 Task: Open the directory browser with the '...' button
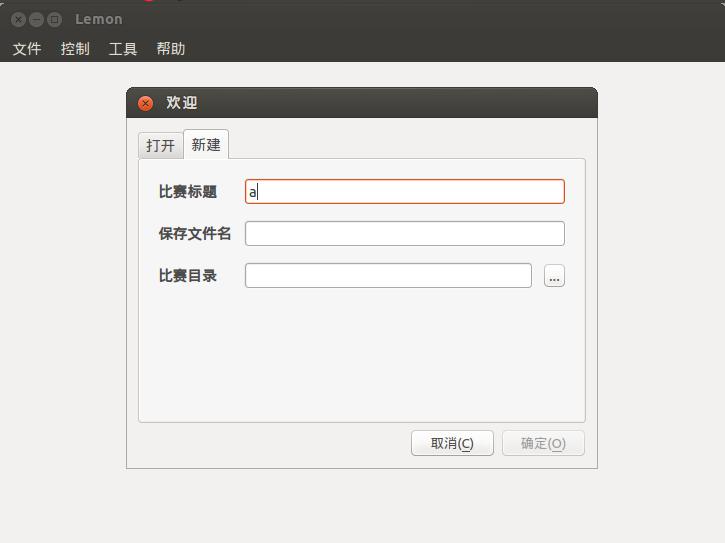554,276
